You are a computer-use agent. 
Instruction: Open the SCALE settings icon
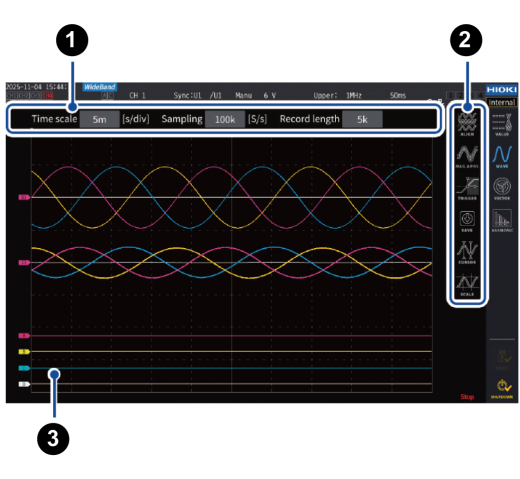467,285
